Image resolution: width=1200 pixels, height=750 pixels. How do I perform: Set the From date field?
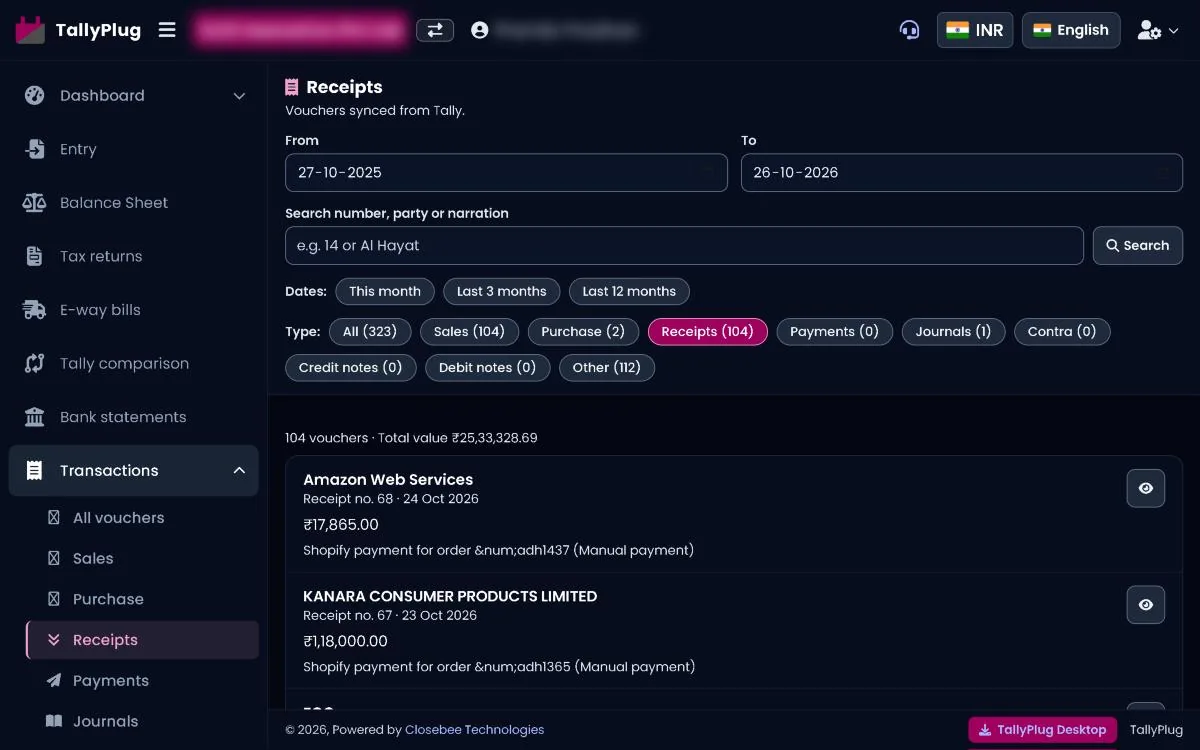pyautogui.click(x=506, y=172)
